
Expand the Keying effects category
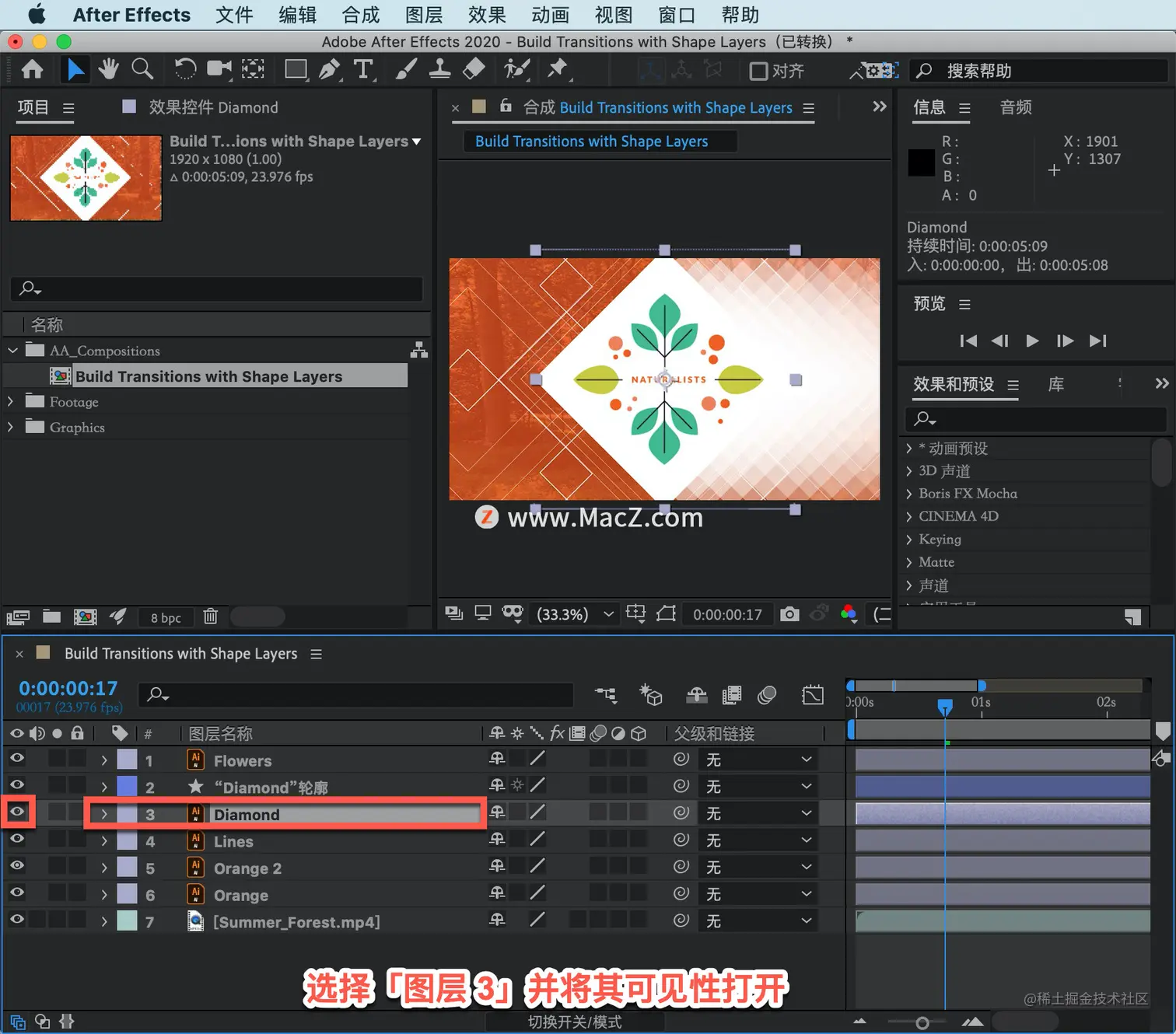(908, 539)
